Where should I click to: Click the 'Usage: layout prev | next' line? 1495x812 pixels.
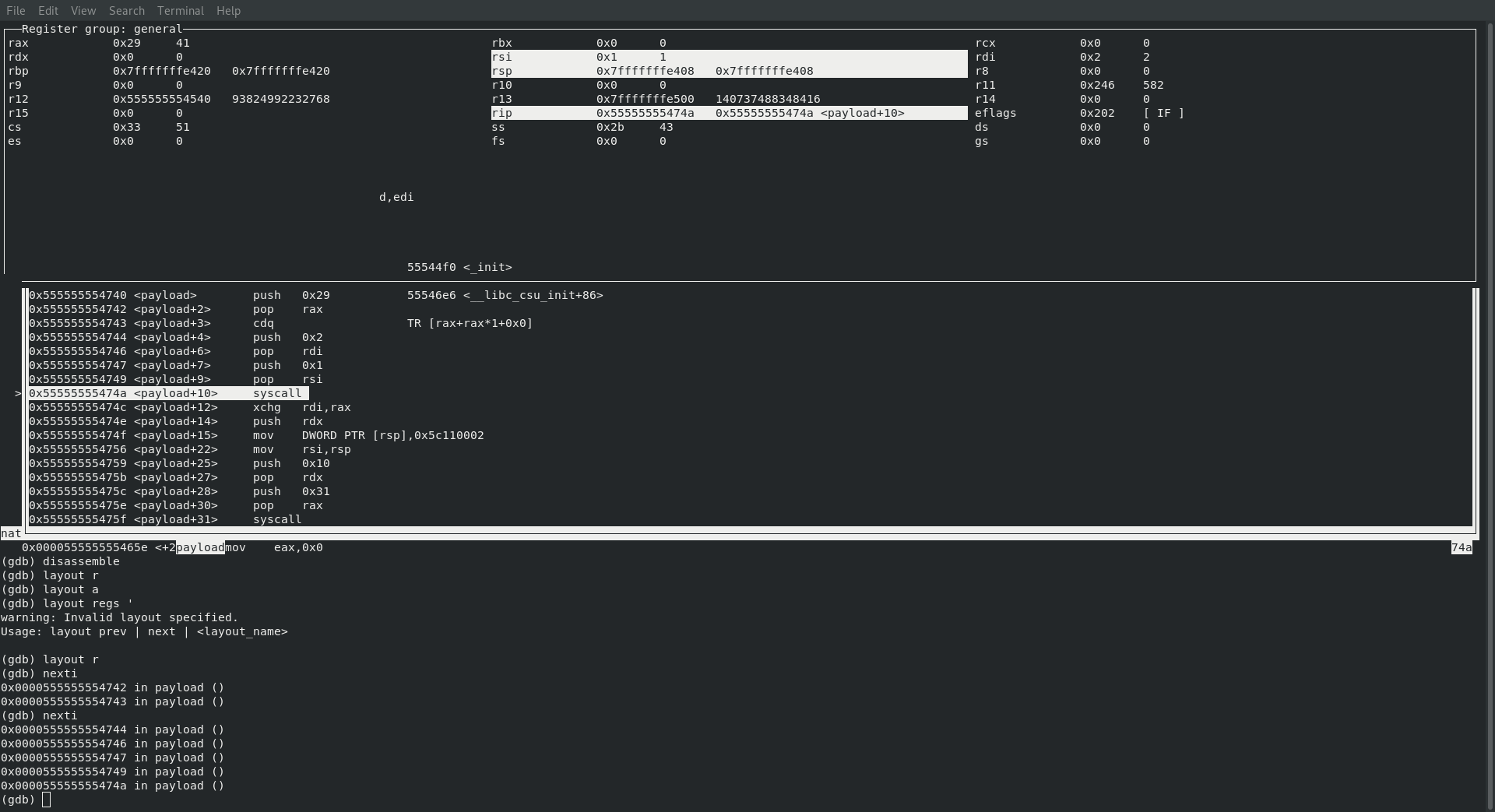tap(144, 631)
